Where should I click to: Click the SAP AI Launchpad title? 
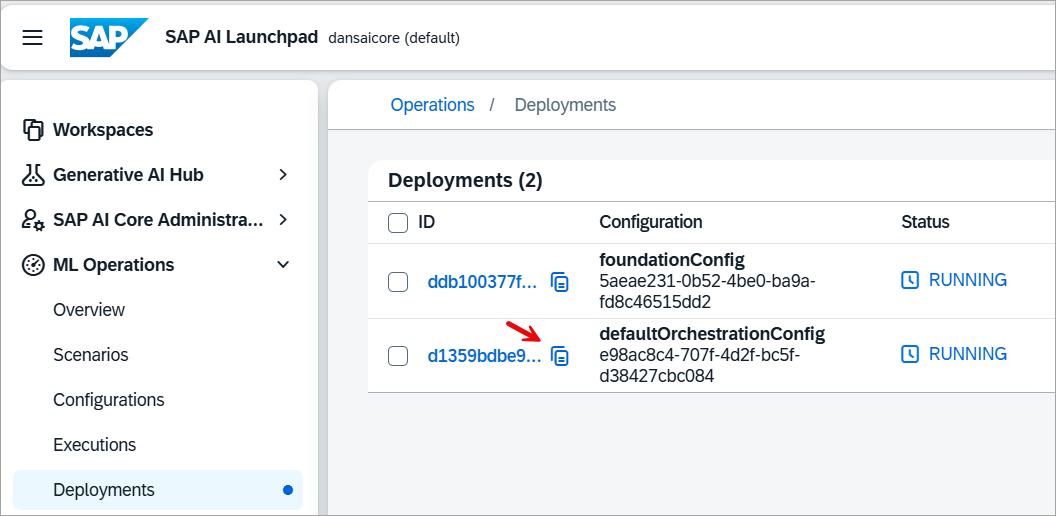[241, 37]
